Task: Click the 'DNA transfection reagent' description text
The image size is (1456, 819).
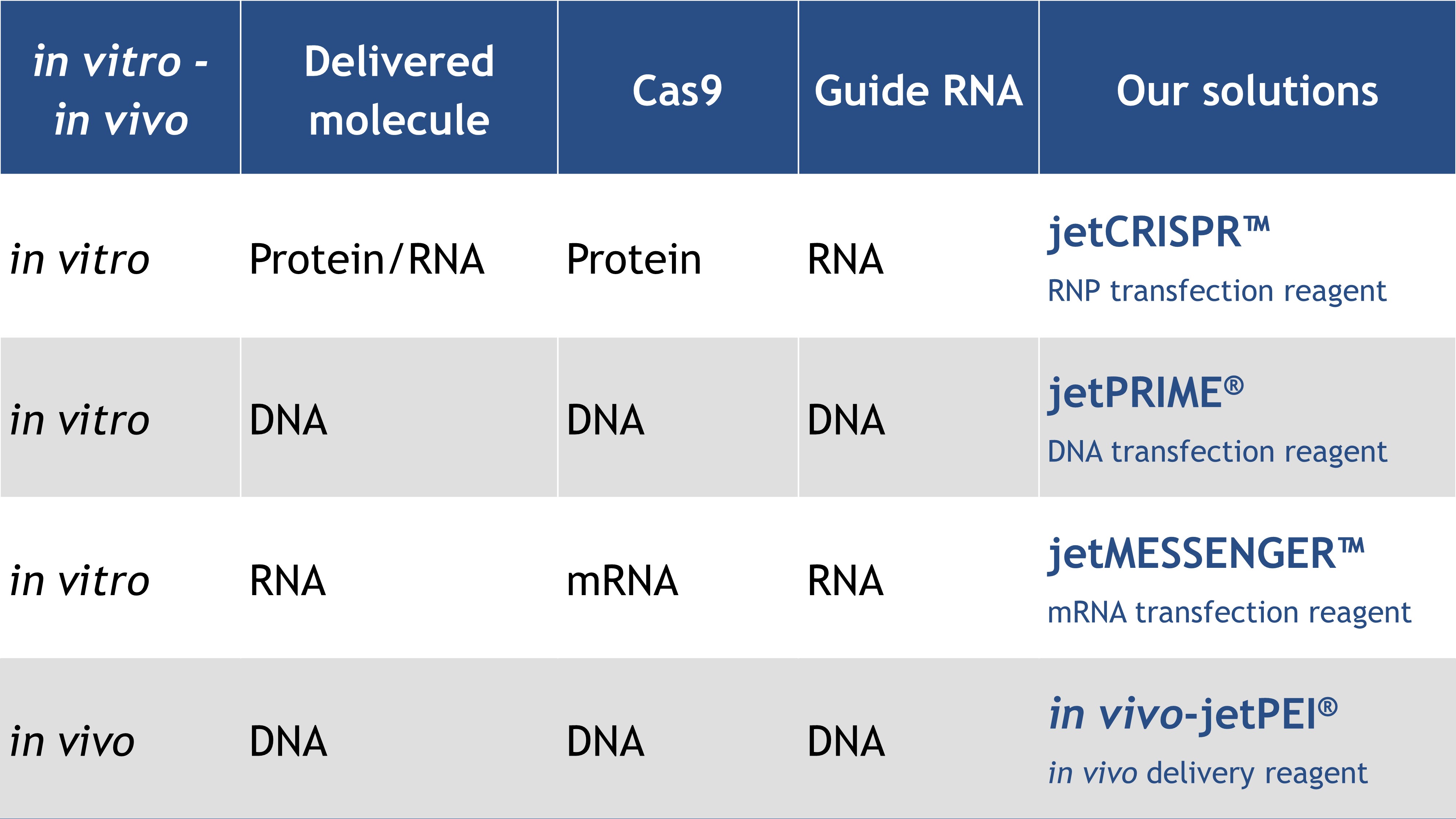Action: click(1217, 452)
